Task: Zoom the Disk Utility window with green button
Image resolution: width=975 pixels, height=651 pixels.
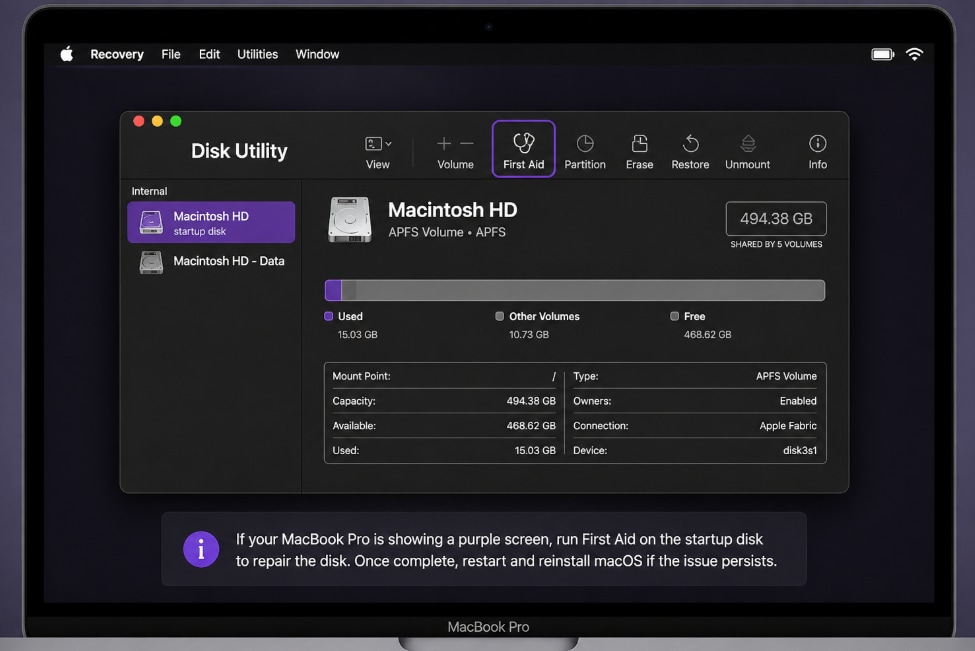Action: point(176,121)
